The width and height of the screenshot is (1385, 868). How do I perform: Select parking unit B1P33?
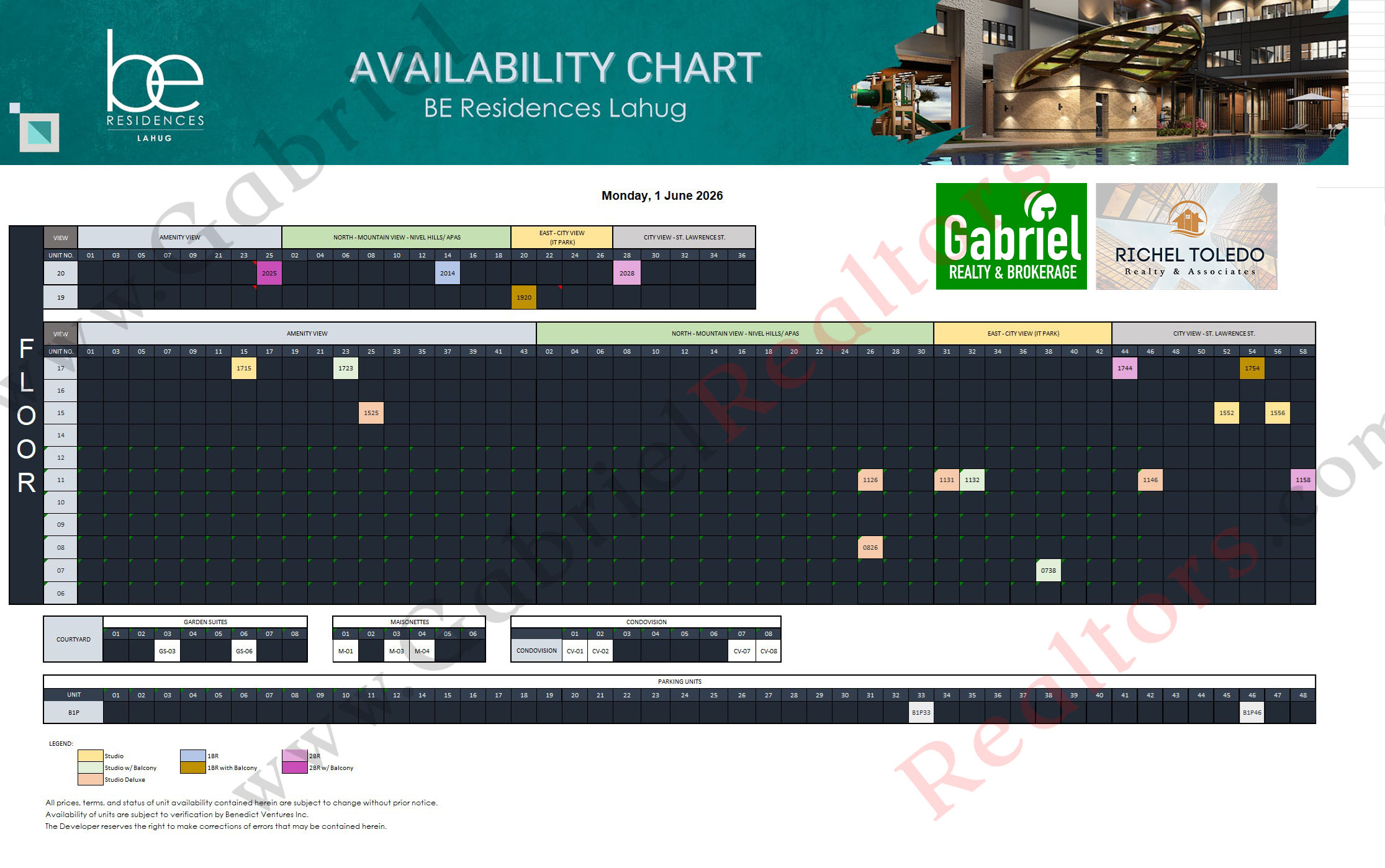pos(921,712)
